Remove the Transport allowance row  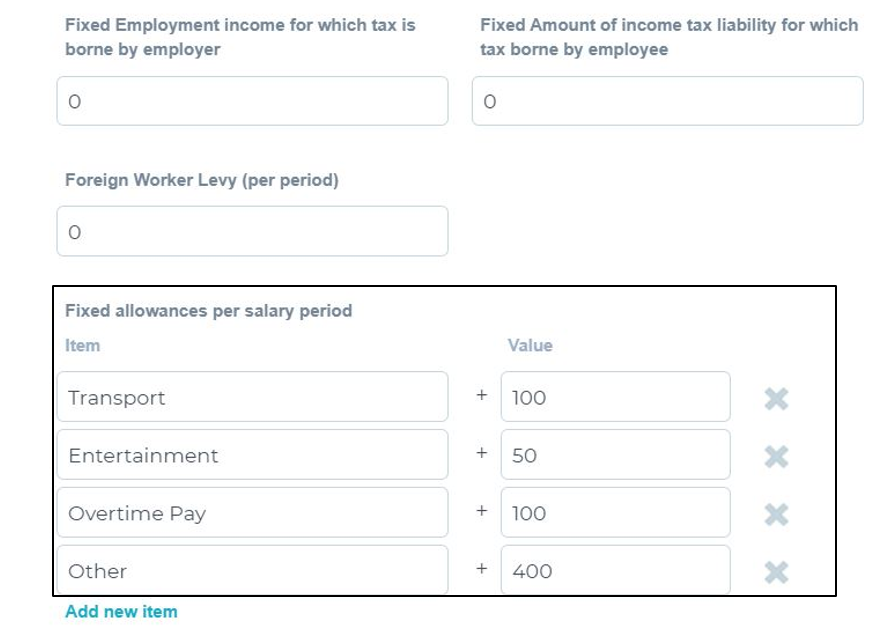click(776, 398)
